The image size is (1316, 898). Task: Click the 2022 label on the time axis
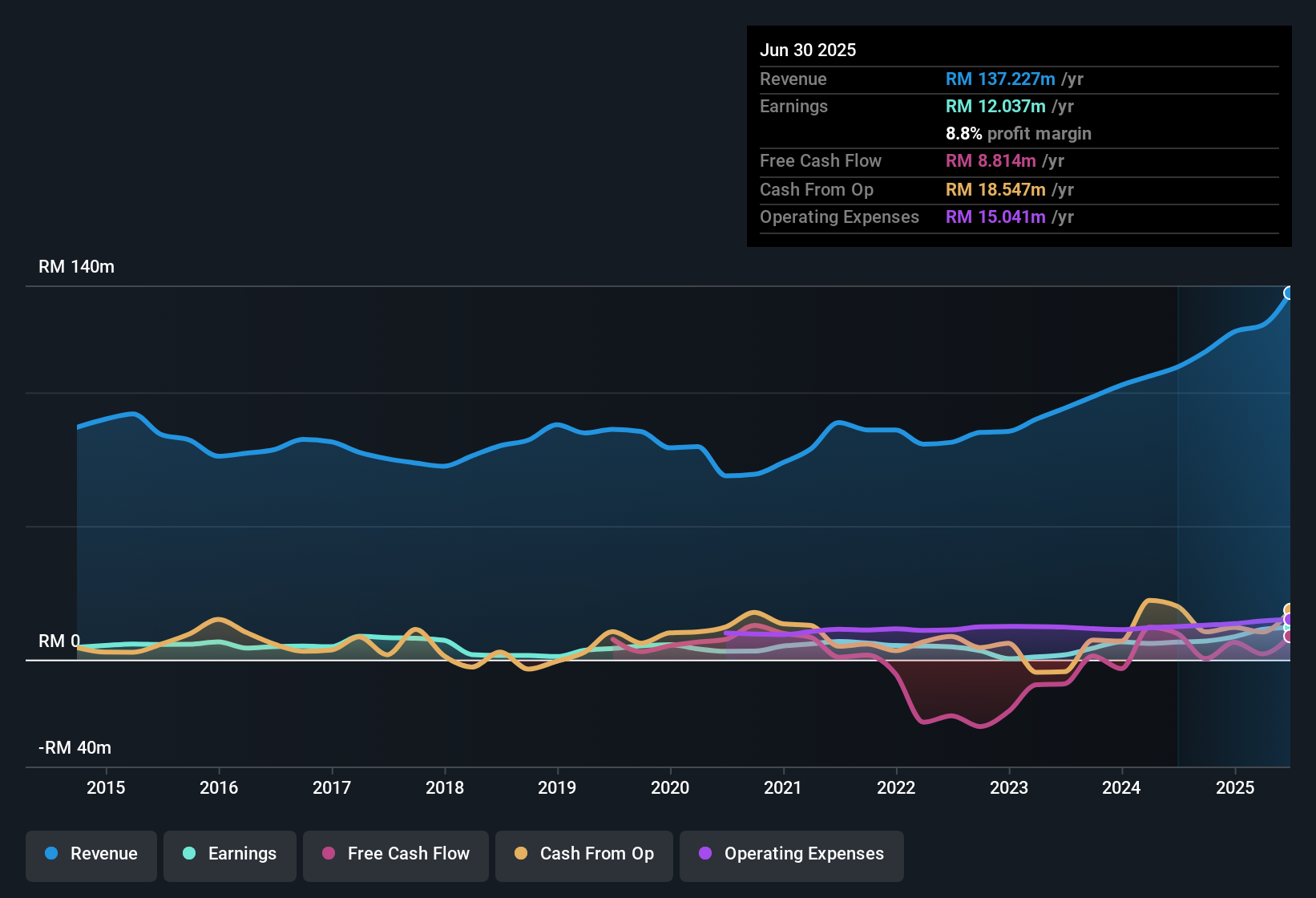[897, 787]
